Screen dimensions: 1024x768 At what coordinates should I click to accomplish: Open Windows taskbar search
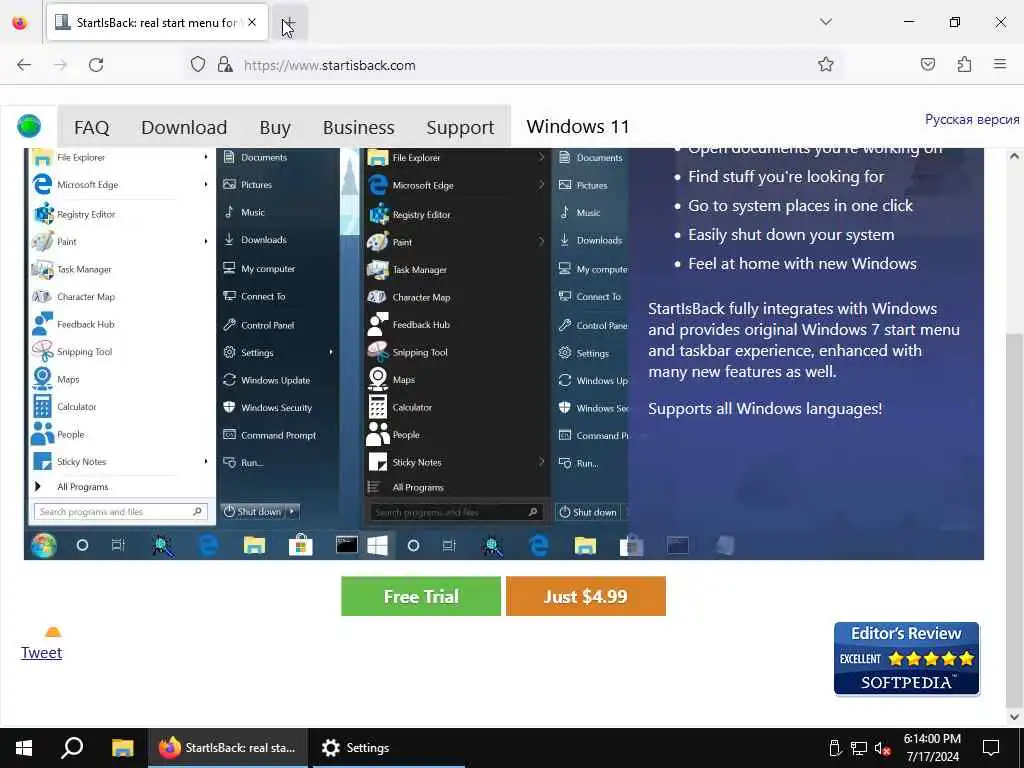(x=72, y=748)
